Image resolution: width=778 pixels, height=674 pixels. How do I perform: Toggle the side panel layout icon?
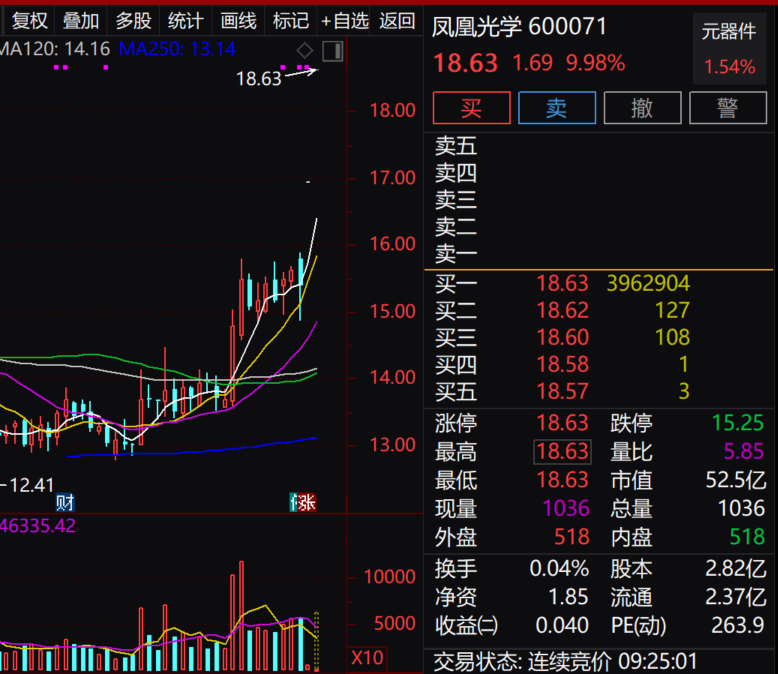[x=333, y=50]
